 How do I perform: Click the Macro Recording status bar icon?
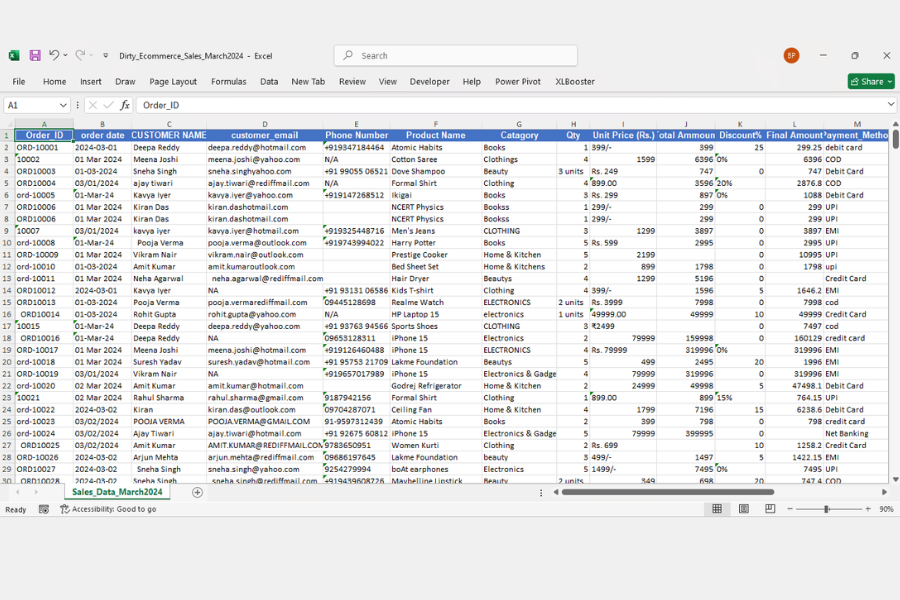[x=44, y=509]
